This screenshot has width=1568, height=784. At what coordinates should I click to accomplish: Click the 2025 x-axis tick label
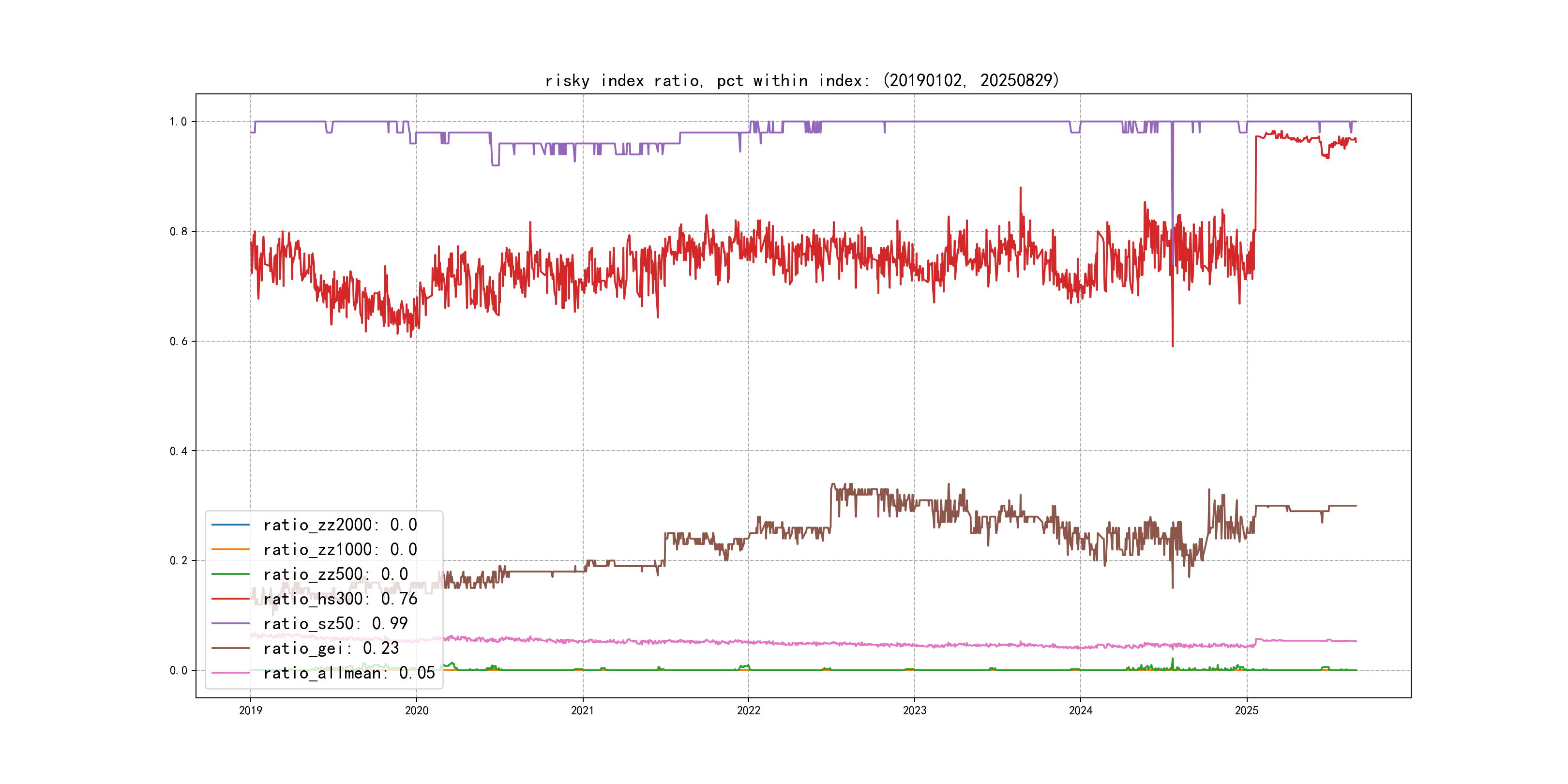point(1246,710)
